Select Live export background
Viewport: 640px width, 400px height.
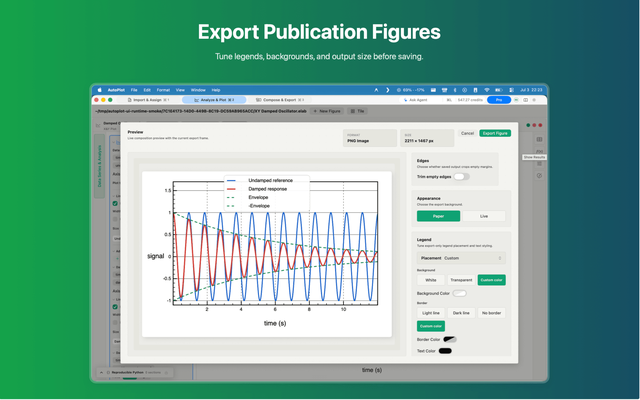click(484, 216)
